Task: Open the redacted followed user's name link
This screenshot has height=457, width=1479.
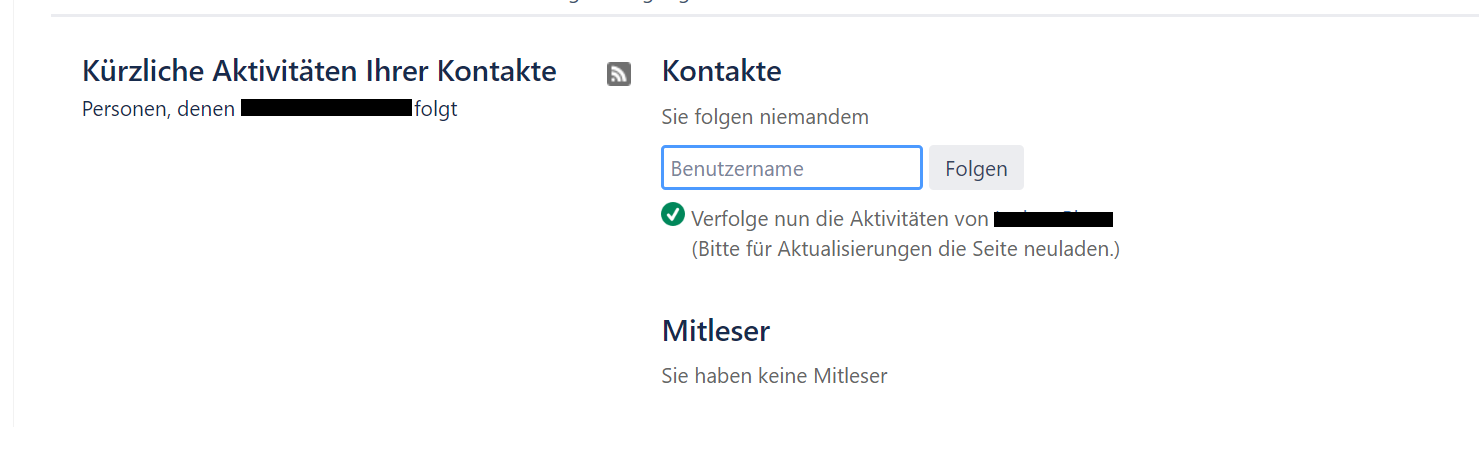Action: [x=1053, y=219]
